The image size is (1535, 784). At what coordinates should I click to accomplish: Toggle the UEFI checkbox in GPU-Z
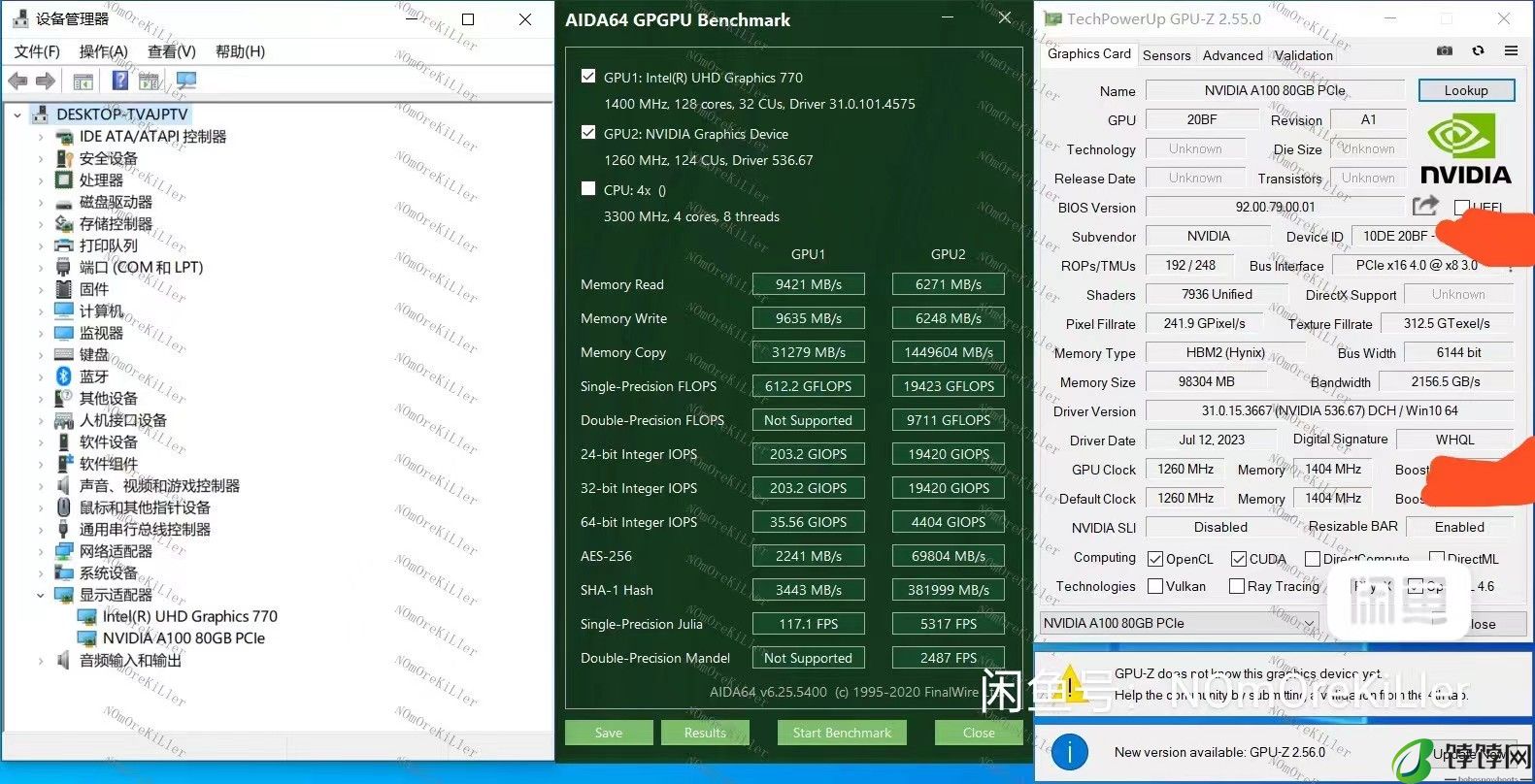(1462, 208)
